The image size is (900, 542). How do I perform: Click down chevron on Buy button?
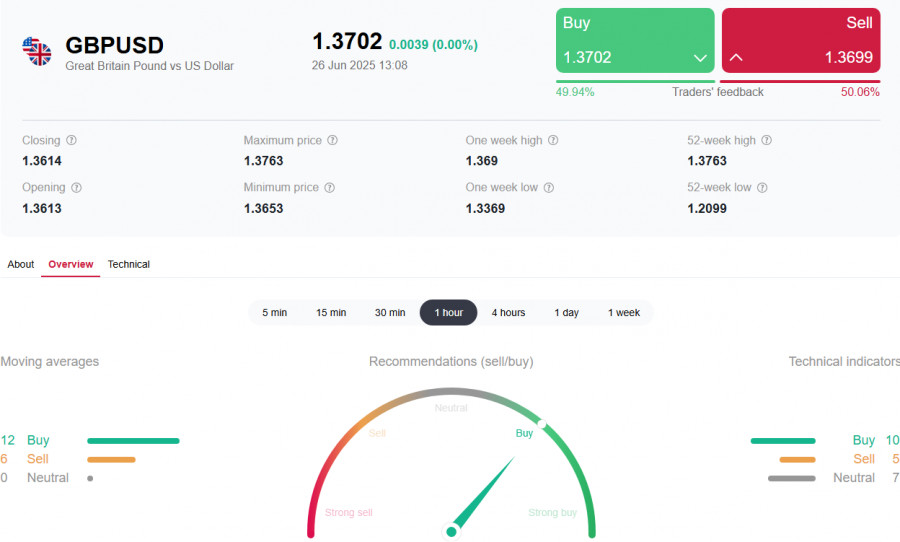(700, 58)
